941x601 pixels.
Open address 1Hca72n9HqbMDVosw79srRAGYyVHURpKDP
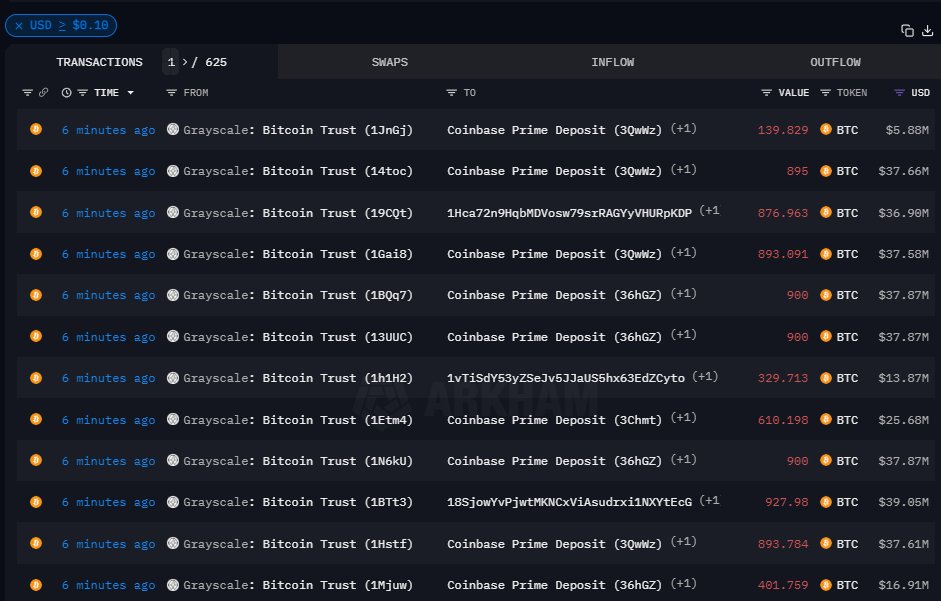569,213
